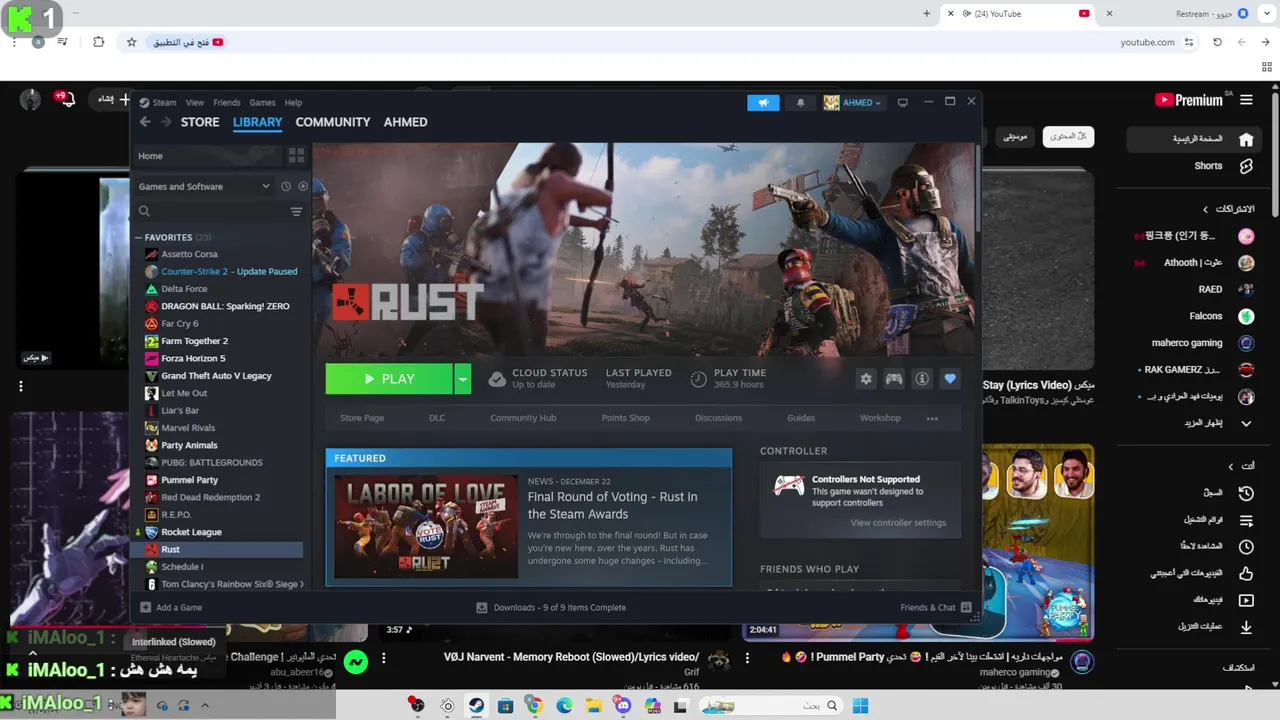Select Forza Horizon 5 in library
The image size is (1280, 720).
coord(193,358)
